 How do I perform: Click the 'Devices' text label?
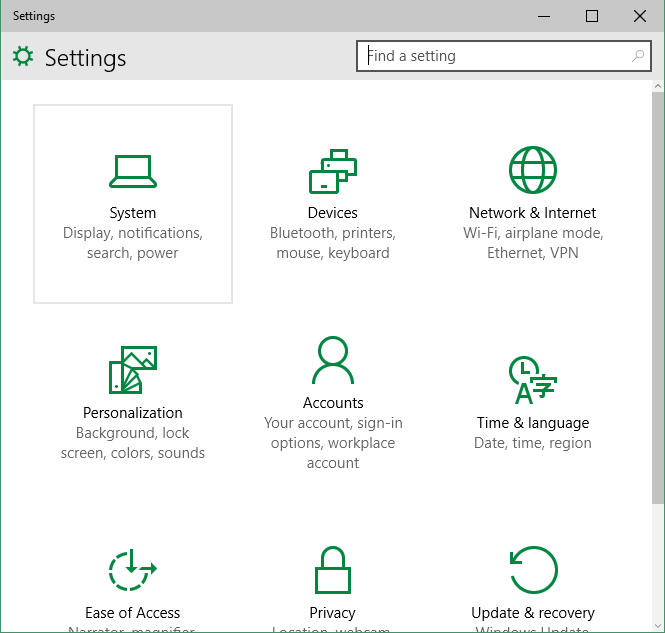coord(333,213)
